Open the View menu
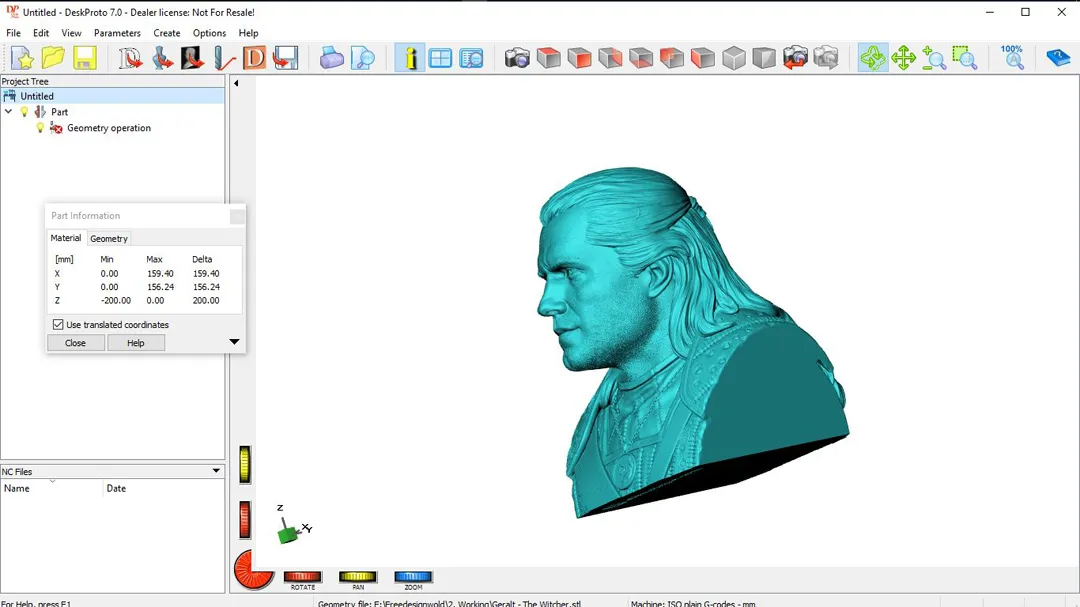The width and height of the screenshot is (1080, 607). pyautogui.click(x=71, y=33)
